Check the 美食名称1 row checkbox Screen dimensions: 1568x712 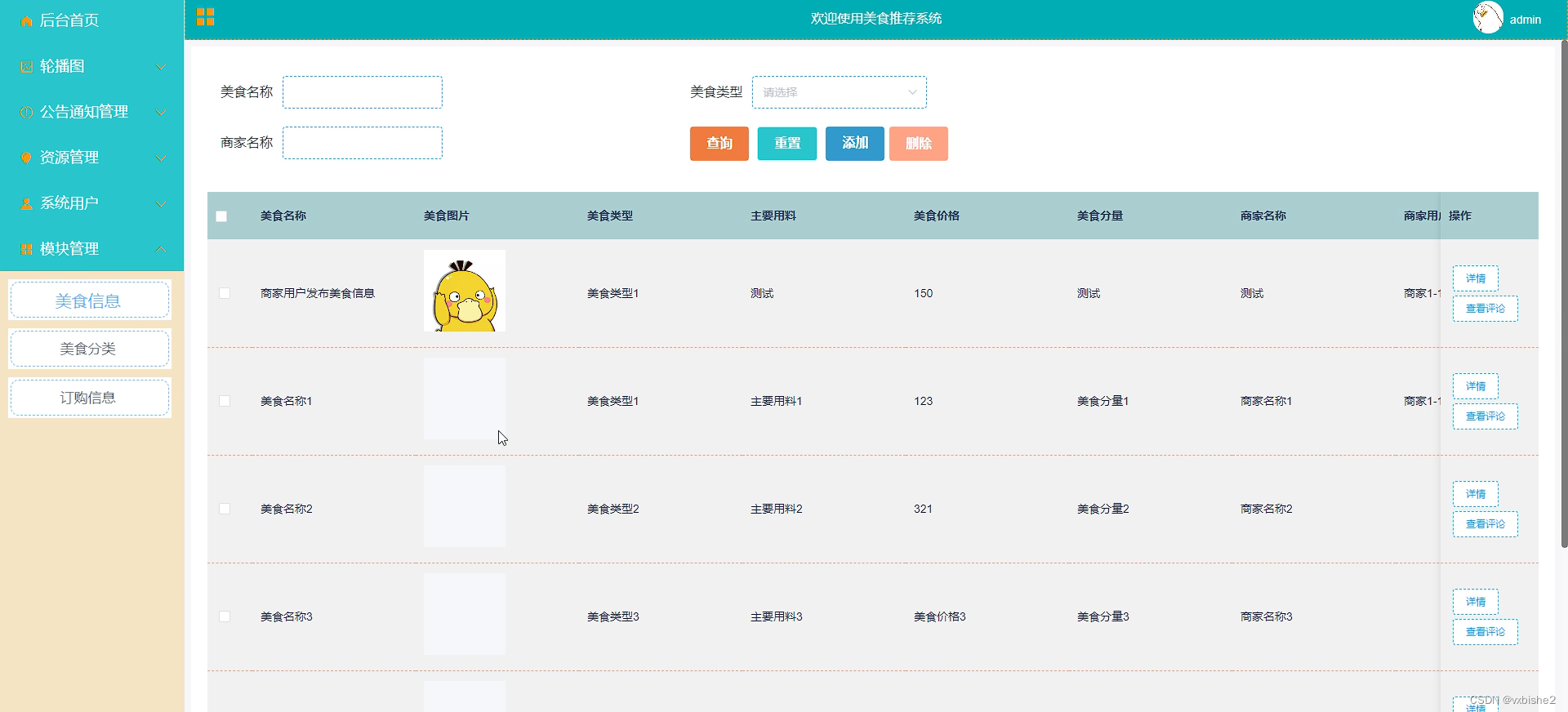[x=225, y=401]
